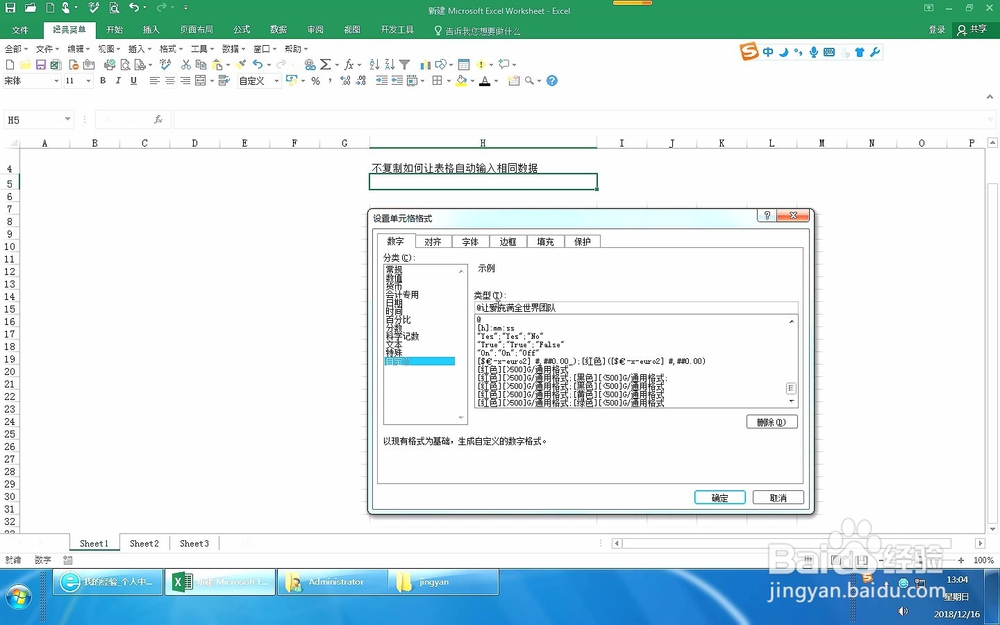Click the Percent Style icon
This screenshot has width=1000, height=625.
pyautogui.click(x=315, y=81)
